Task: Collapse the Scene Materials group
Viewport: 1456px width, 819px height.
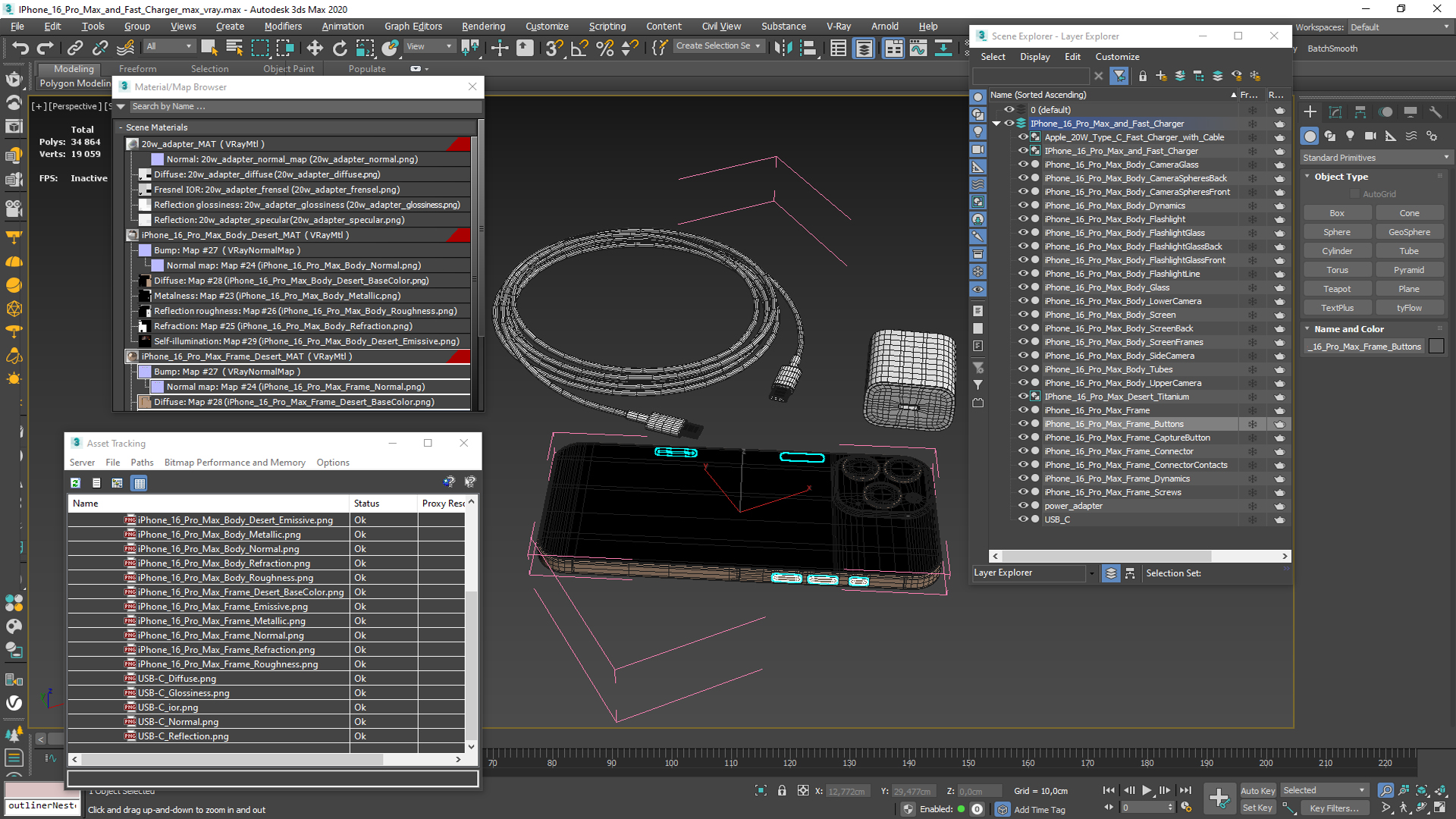Action: [x=121, y=127]
